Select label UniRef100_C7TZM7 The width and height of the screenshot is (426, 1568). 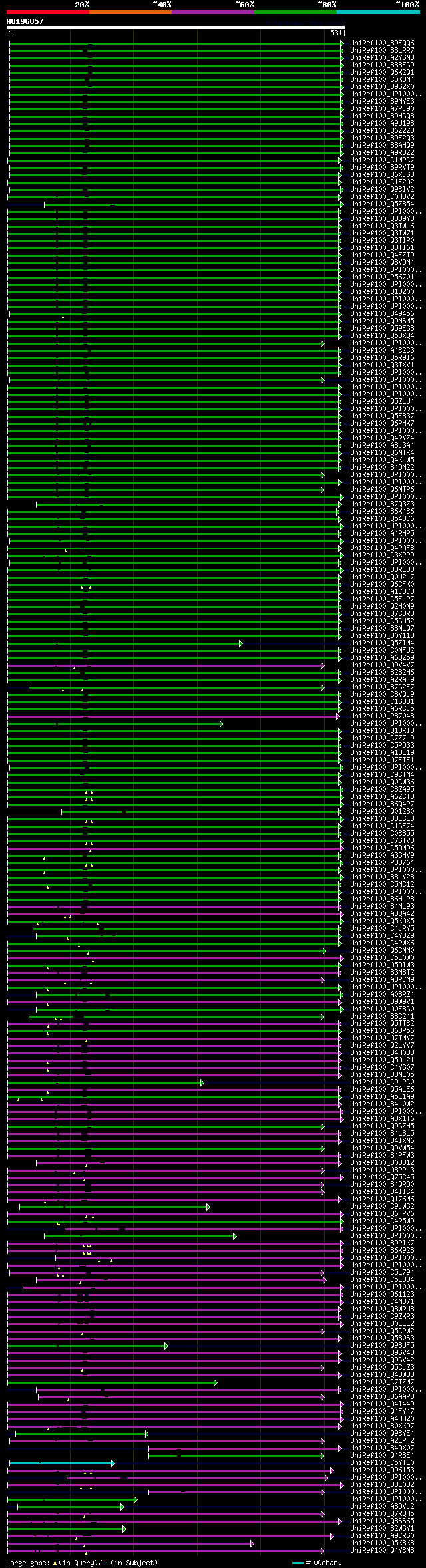382,1382
